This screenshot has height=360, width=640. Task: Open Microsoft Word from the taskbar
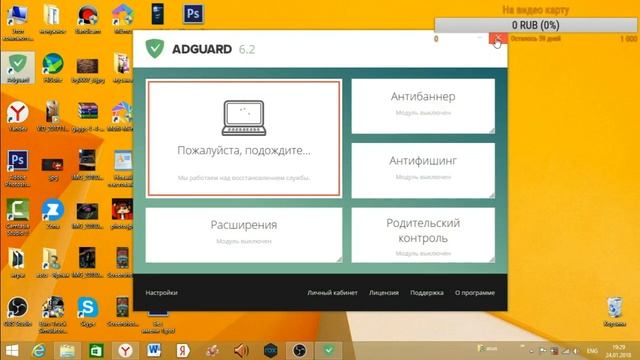point(154,351)
